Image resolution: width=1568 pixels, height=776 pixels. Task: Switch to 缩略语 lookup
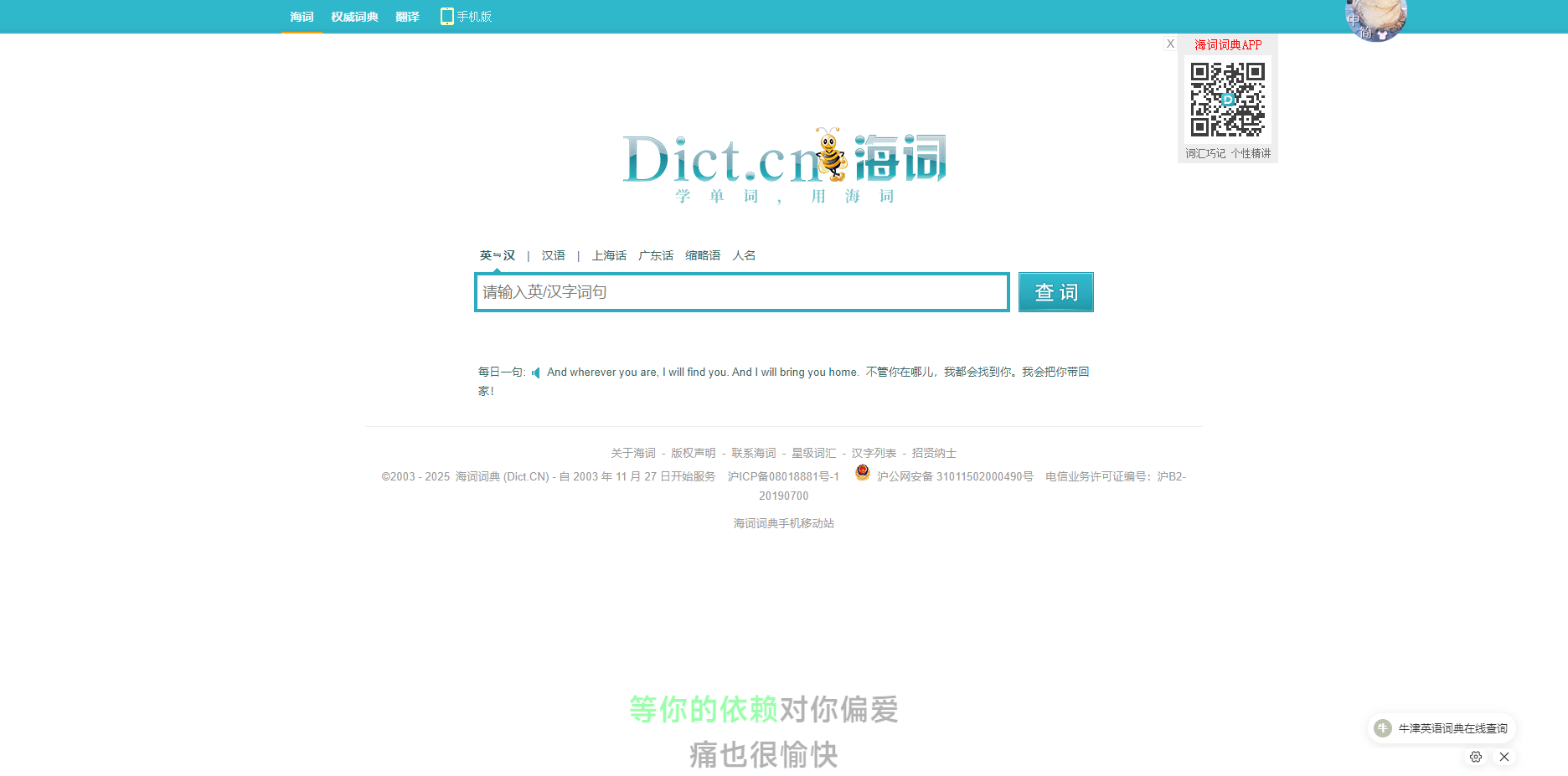click(x=703, y=255)
